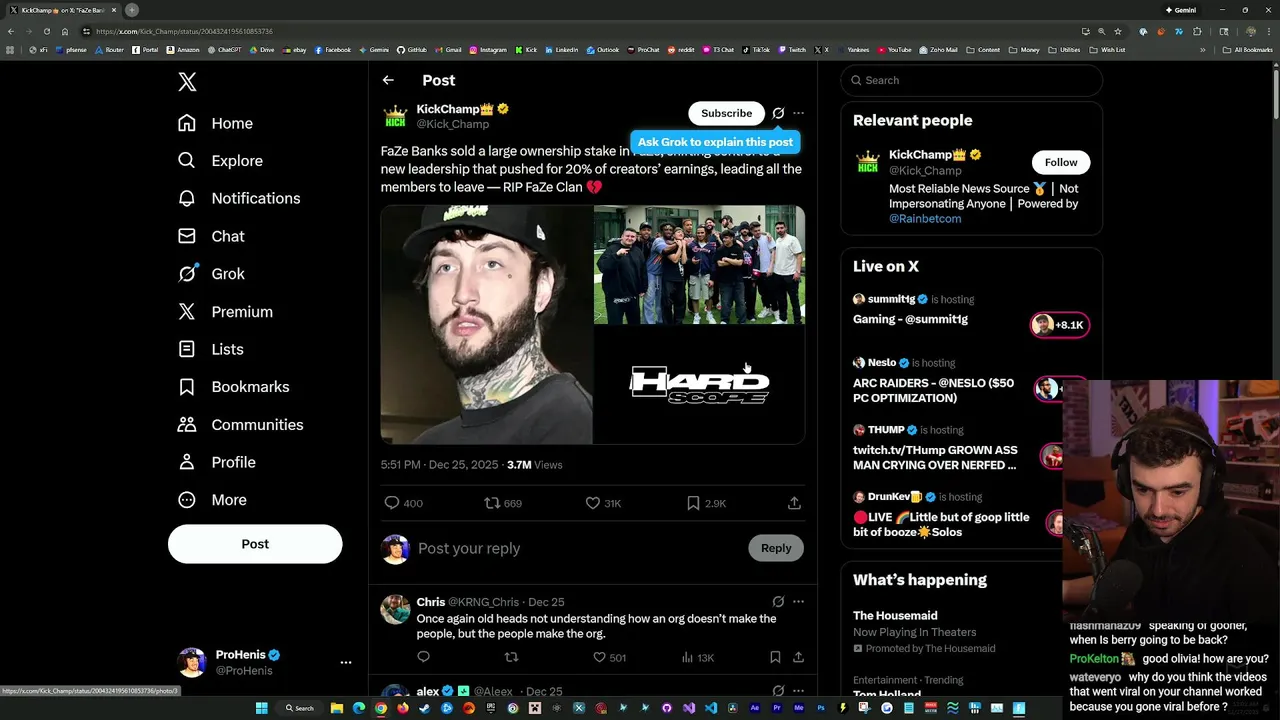Screen dimensions: 1280x720
Task: Open File Explorer from taskbar
Action: [337, 708]
